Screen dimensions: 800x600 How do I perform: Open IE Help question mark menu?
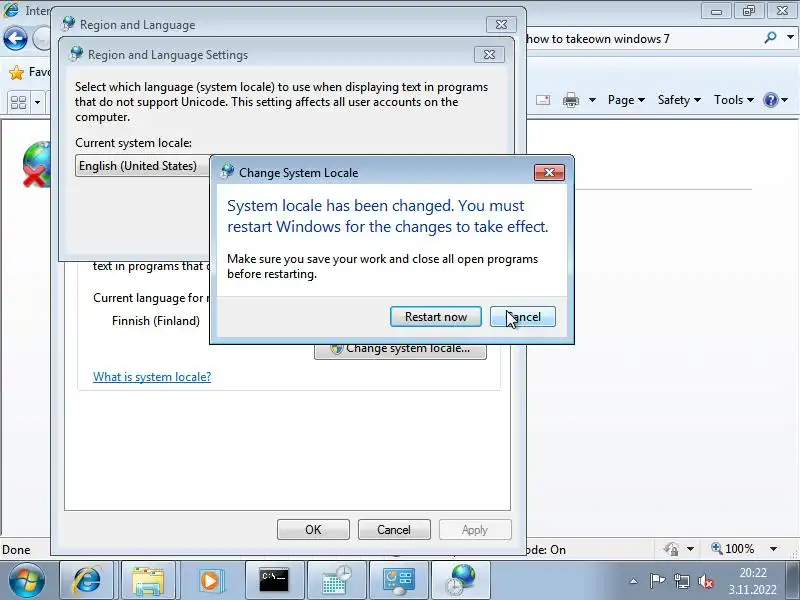775,100
